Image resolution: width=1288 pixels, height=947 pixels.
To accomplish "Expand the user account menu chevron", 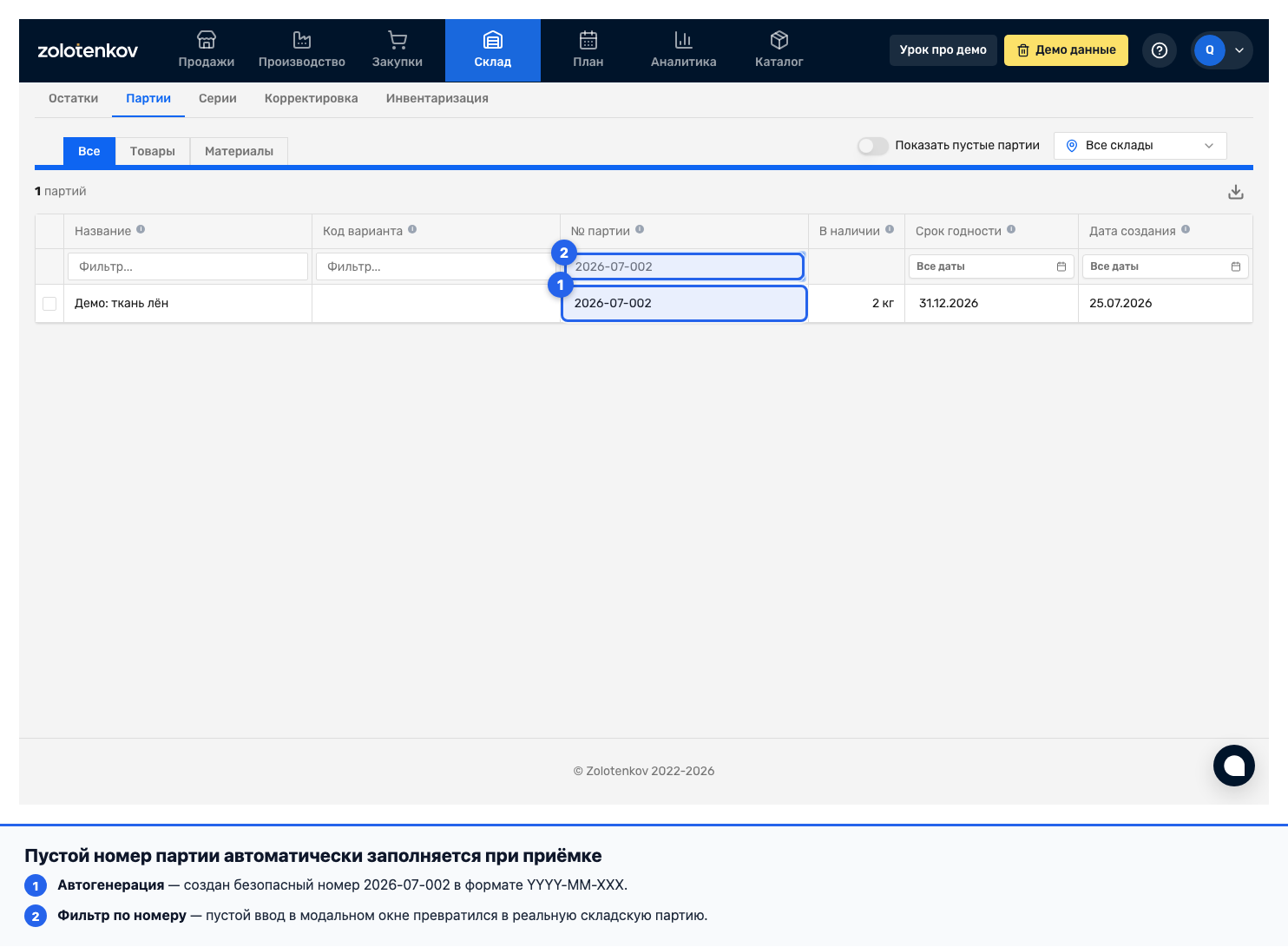I will coord(1239,50).
